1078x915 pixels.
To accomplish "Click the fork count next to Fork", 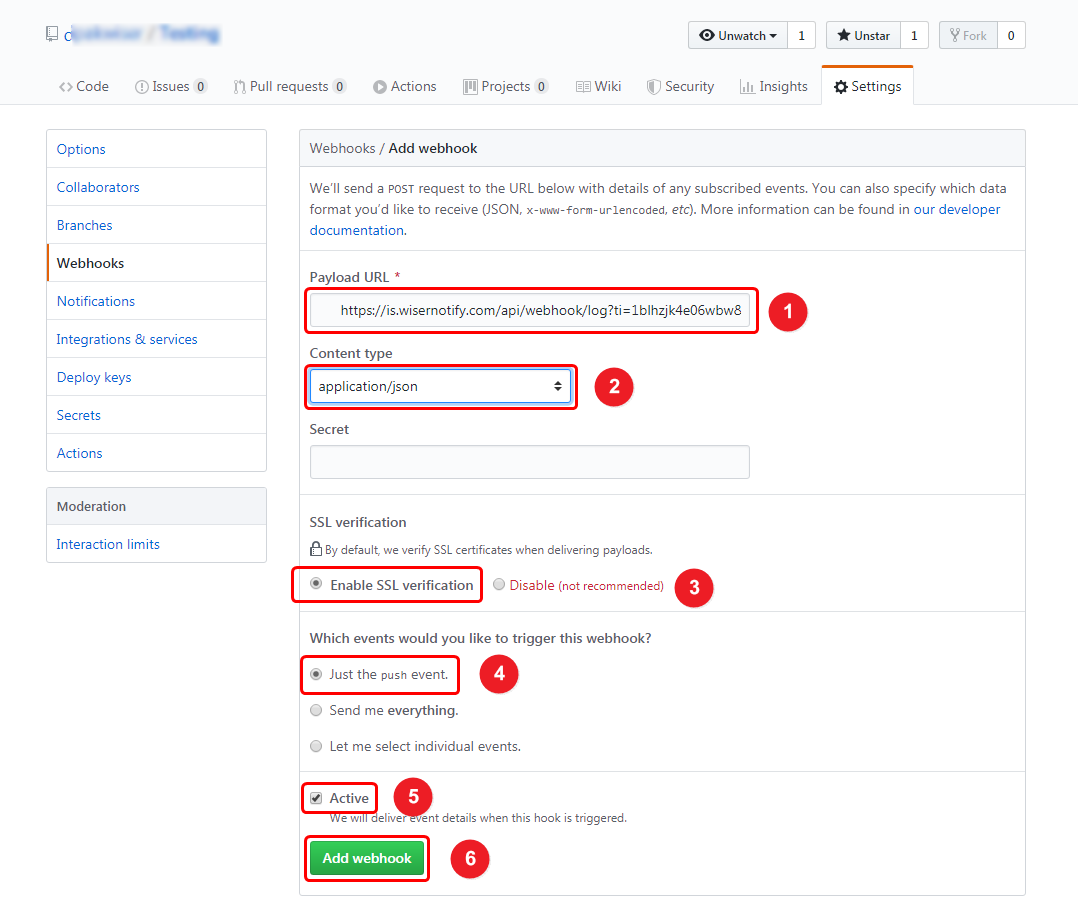I will [1011, 35].
